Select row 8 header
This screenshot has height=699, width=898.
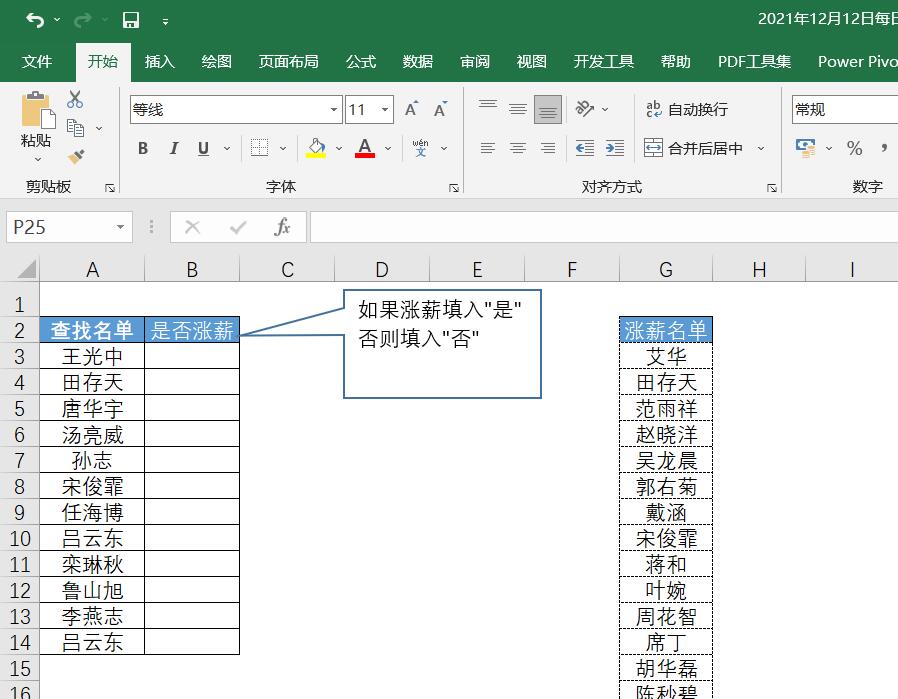(19, 487)
